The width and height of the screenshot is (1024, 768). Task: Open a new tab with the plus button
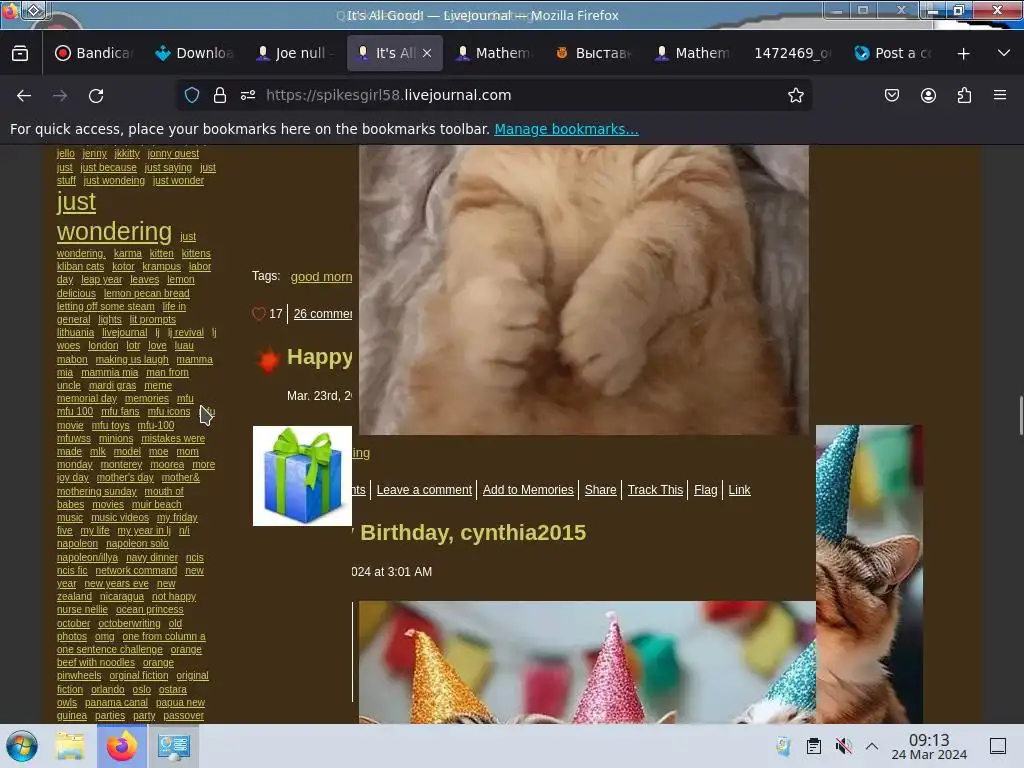(963, 54)
